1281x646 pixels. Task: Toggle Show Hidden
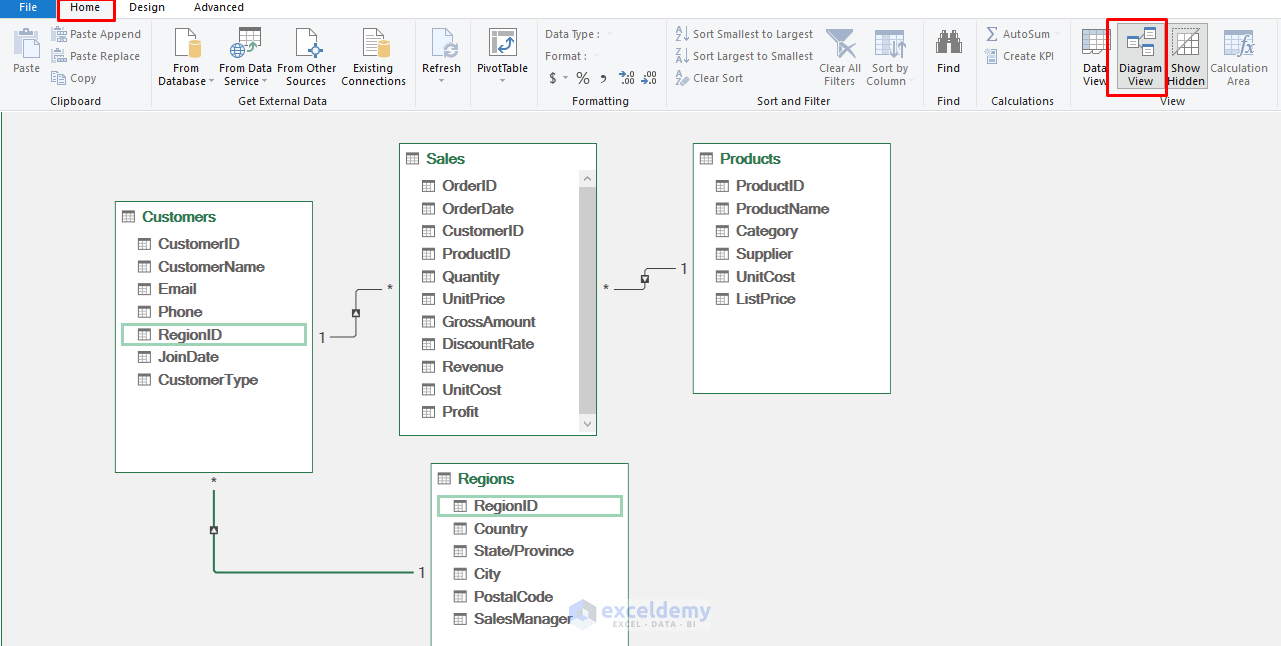point(1186,57)
